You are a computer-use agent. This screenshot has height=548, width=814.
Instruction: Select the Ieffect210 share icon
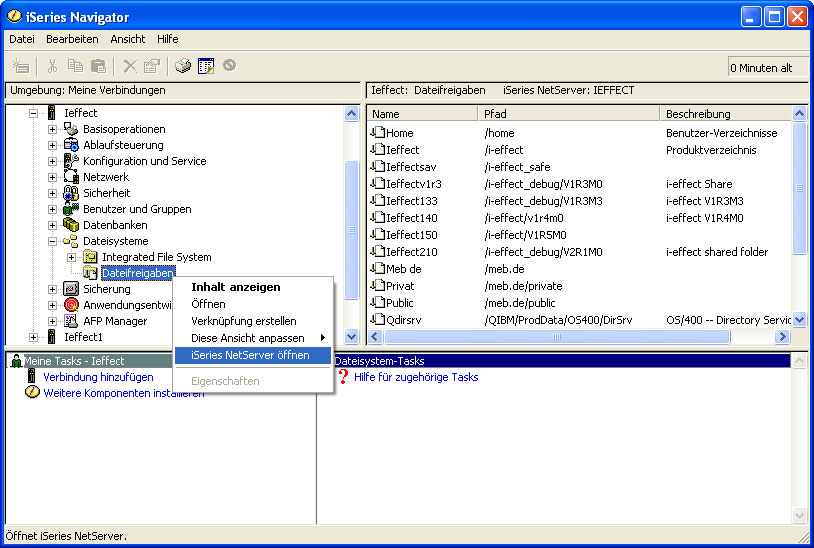click(x=377, y=252)
